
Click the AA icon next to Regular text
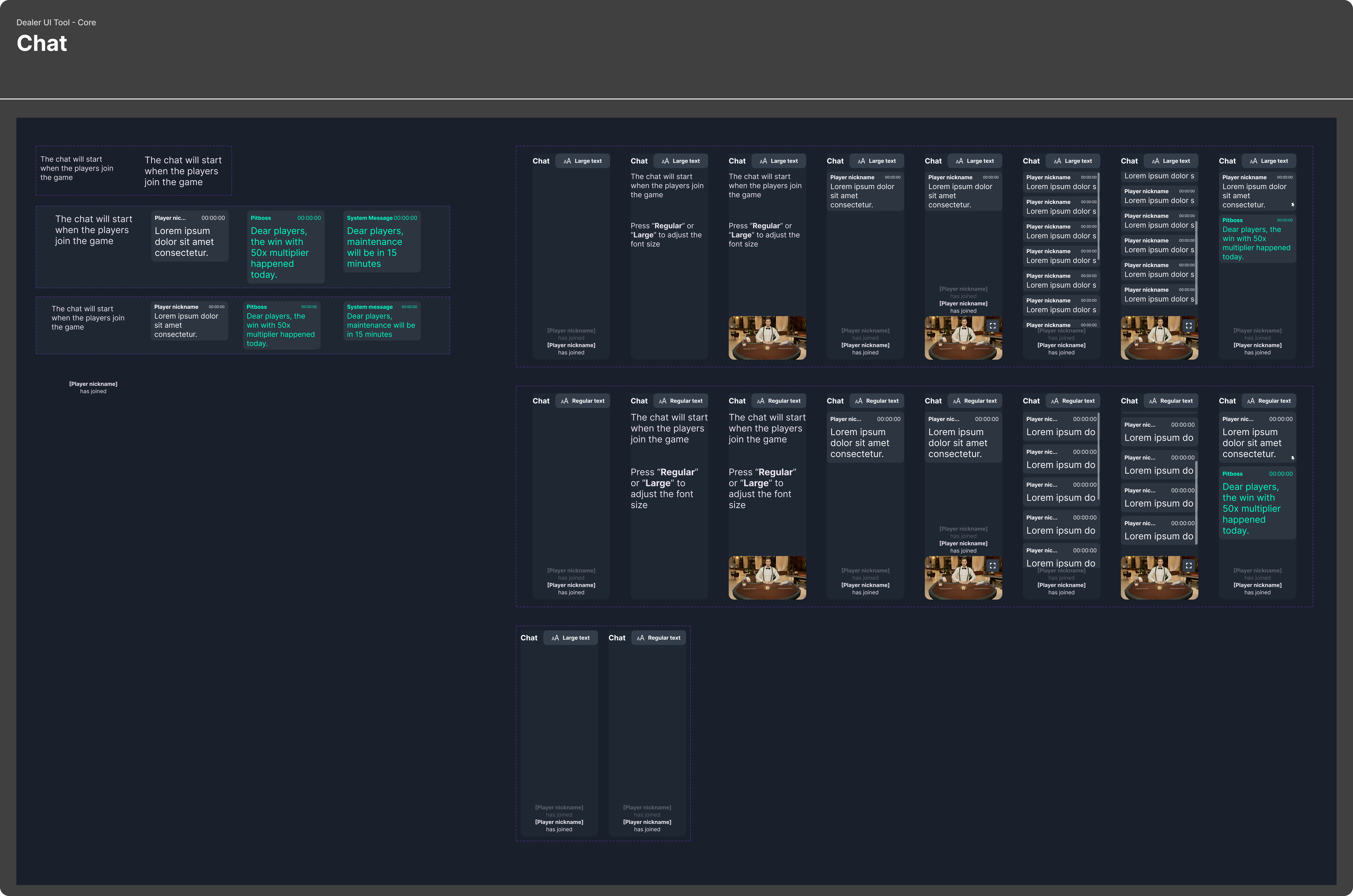pos(565,401)
